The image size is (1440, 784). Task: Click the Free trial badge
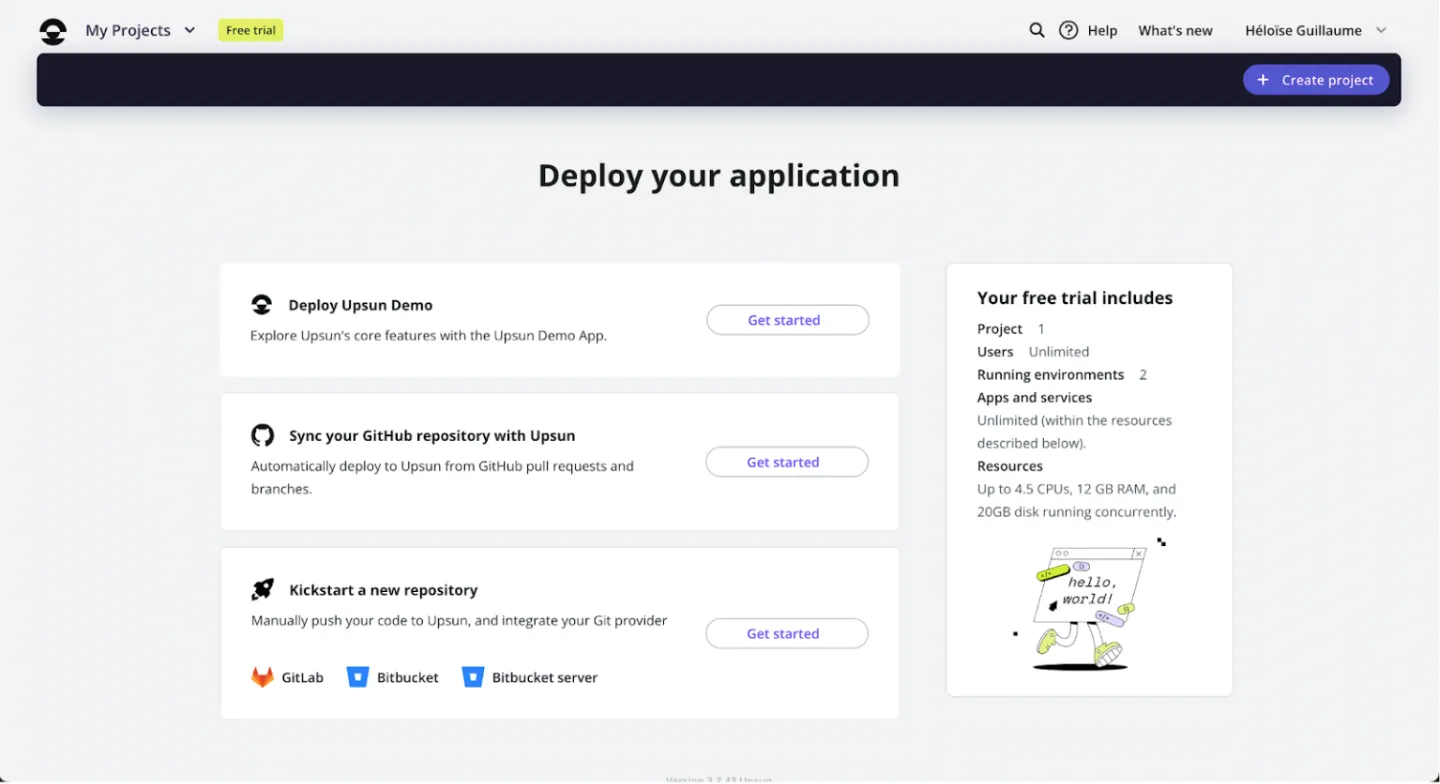250,29
